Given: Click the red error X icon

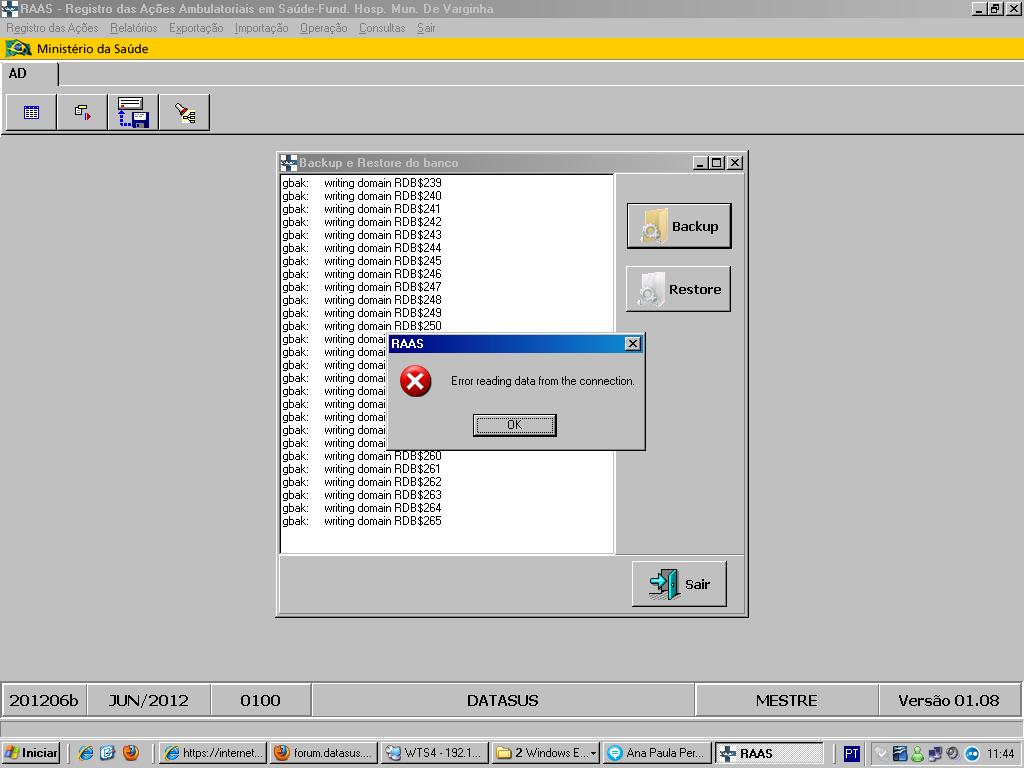Looking at the screenshot, I should [x=415, y=381].
